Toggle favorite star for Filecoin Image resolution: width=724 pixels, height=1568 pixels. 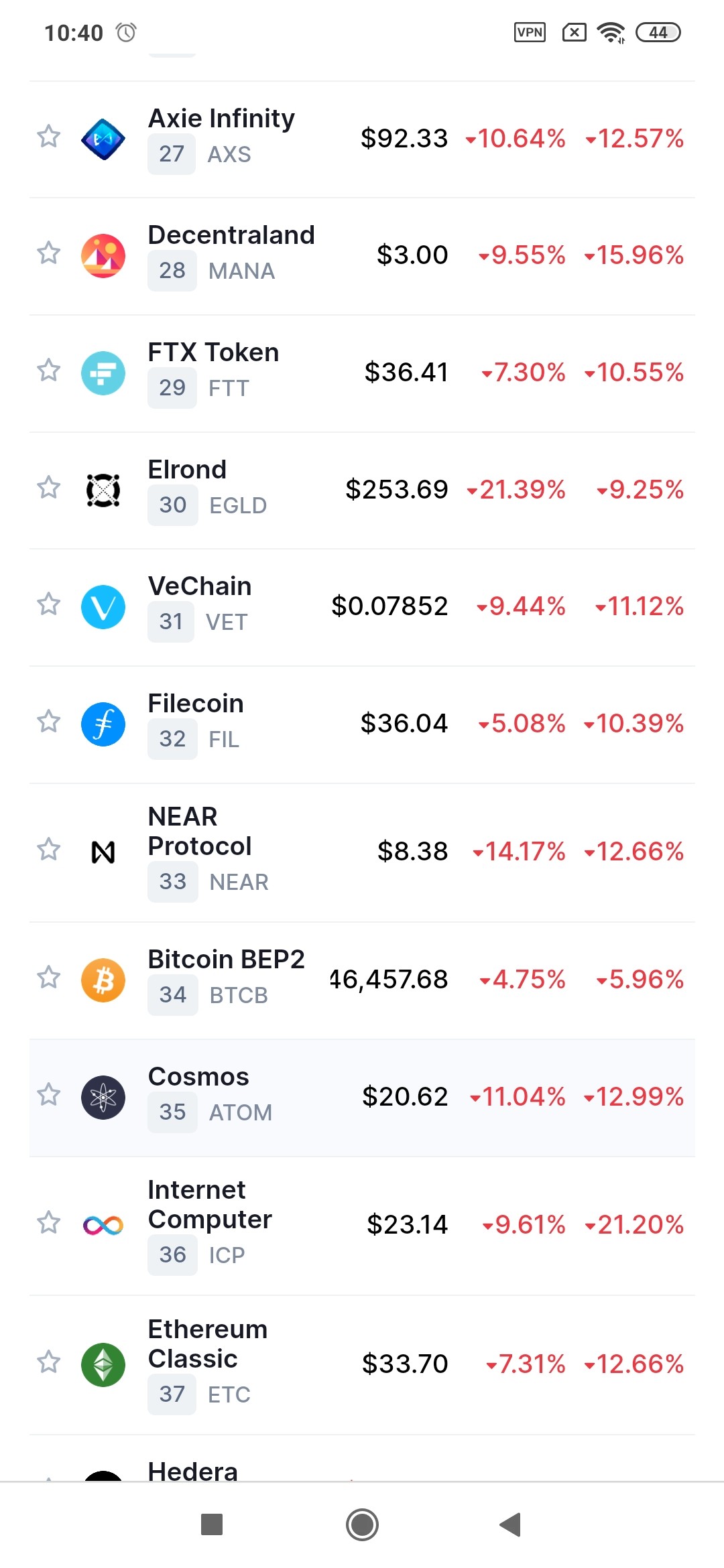click(48, 722)
